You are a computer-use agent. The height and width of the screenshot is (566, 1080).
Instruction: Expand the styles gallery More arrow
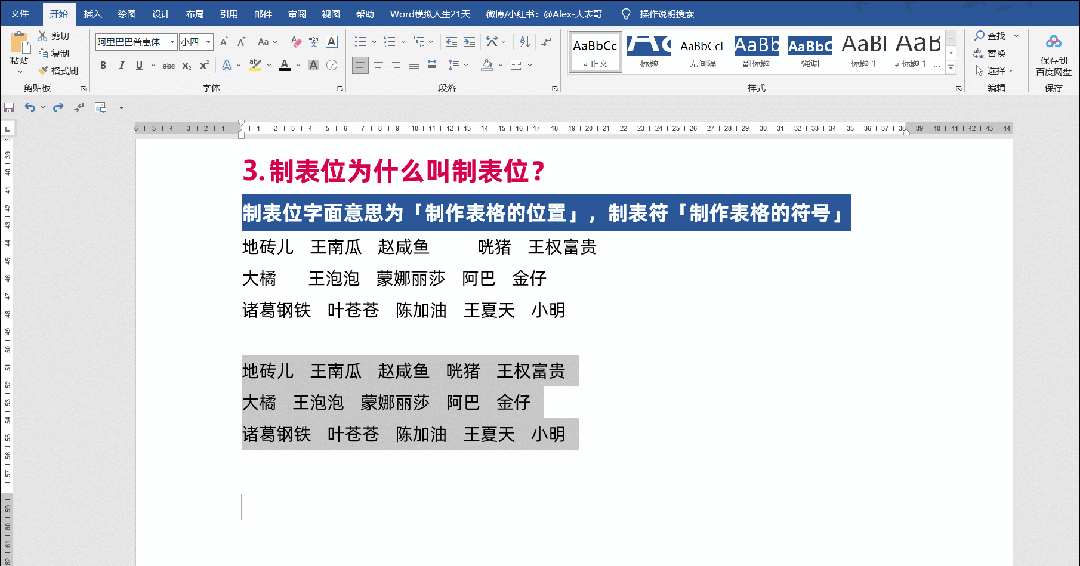[x=951, y=68]
